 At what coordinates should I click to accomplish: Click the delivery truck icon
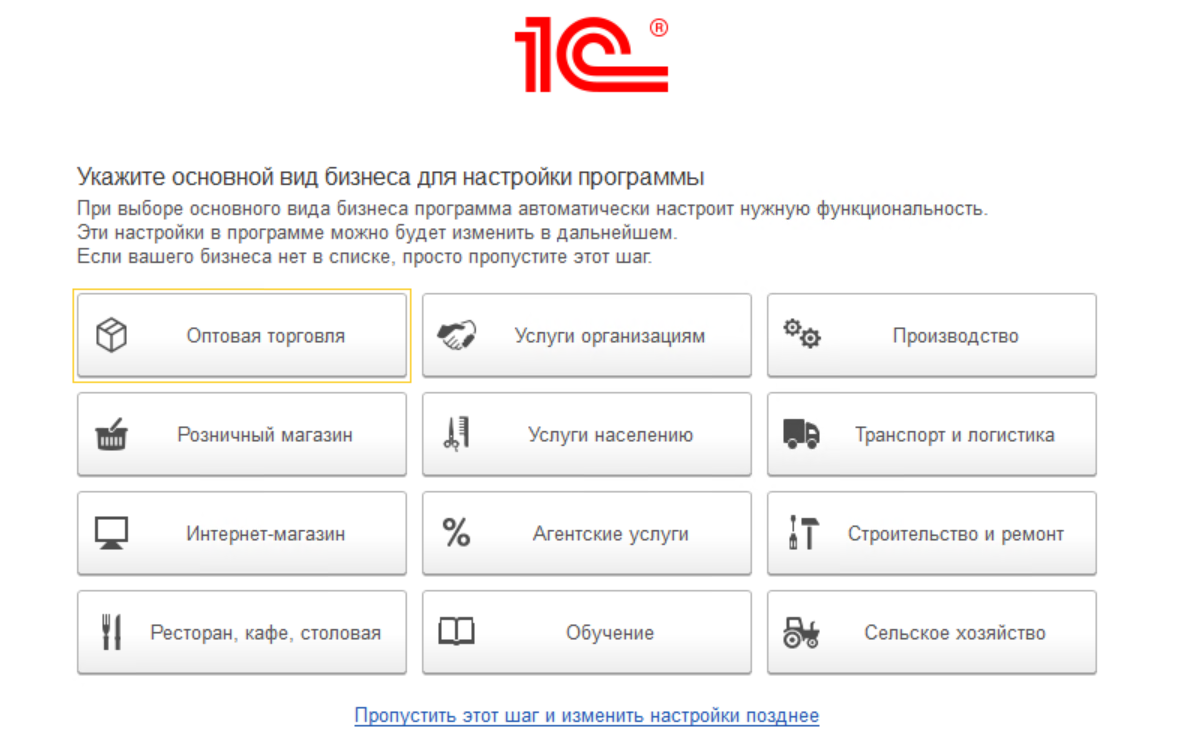coord(801,434)
